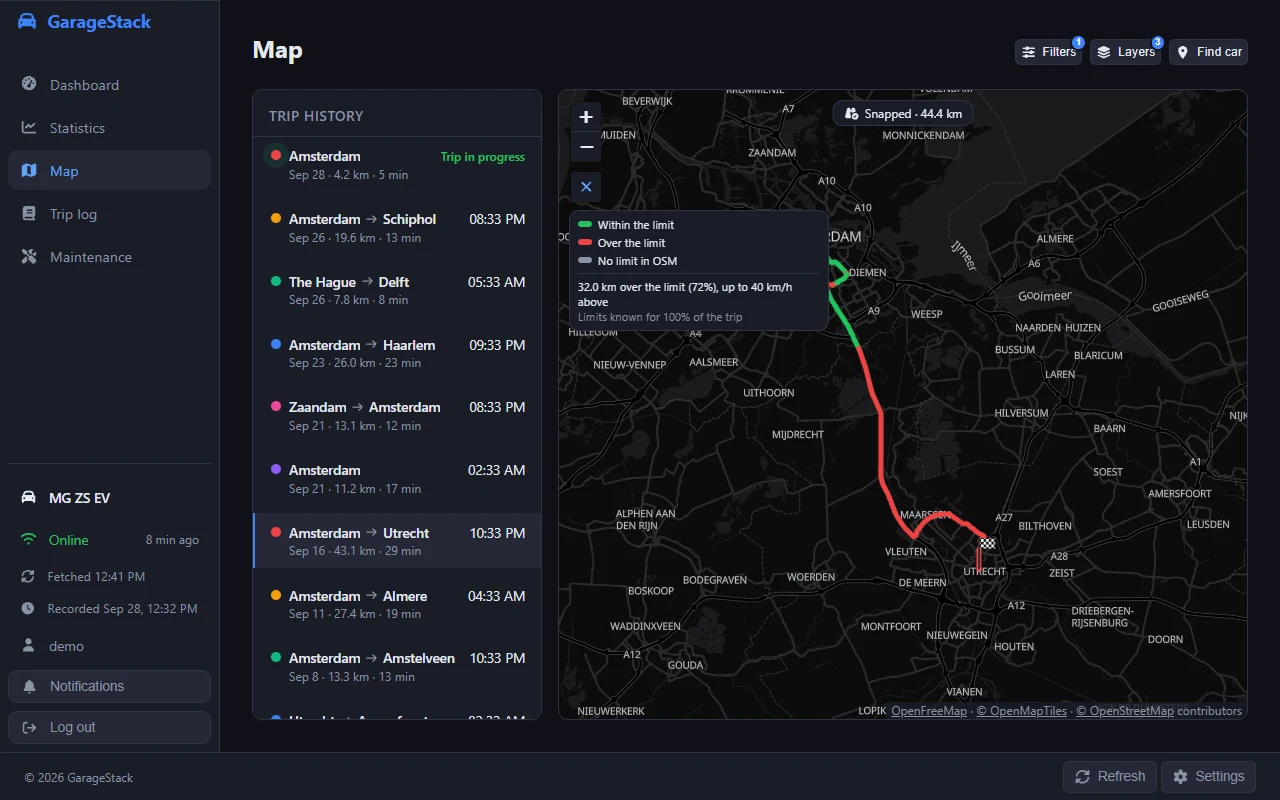
Task: Open the OpenFreeMap attribution link
Action: [x=929, y=711]
